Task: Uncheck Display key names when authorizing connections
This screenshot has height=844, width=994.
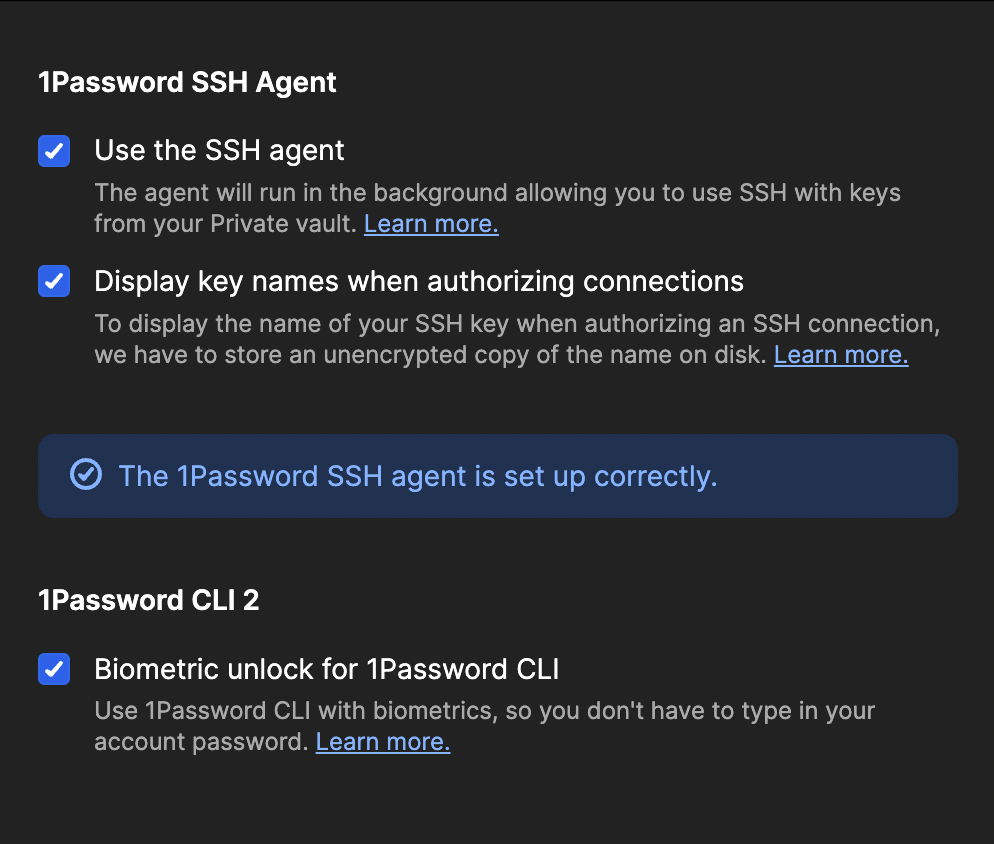Action: coord(54,282)
